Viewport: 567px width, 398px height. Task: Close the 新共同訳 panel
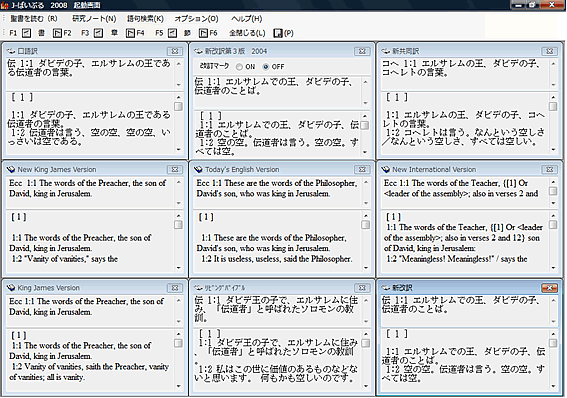[550, 51]
